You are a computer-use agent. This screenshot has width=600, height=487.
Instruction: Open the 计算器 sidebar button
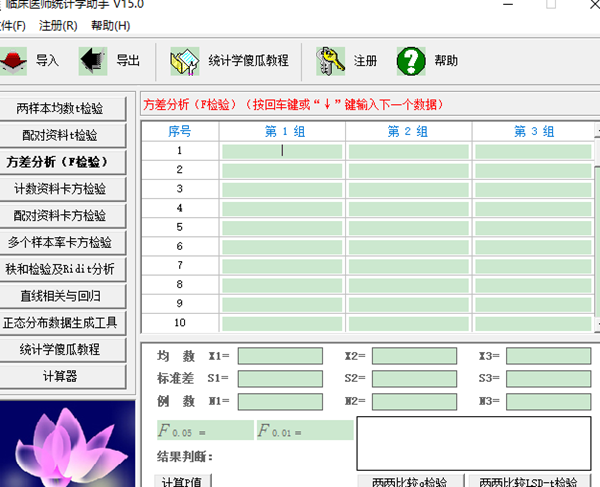(x=62, y=376)
